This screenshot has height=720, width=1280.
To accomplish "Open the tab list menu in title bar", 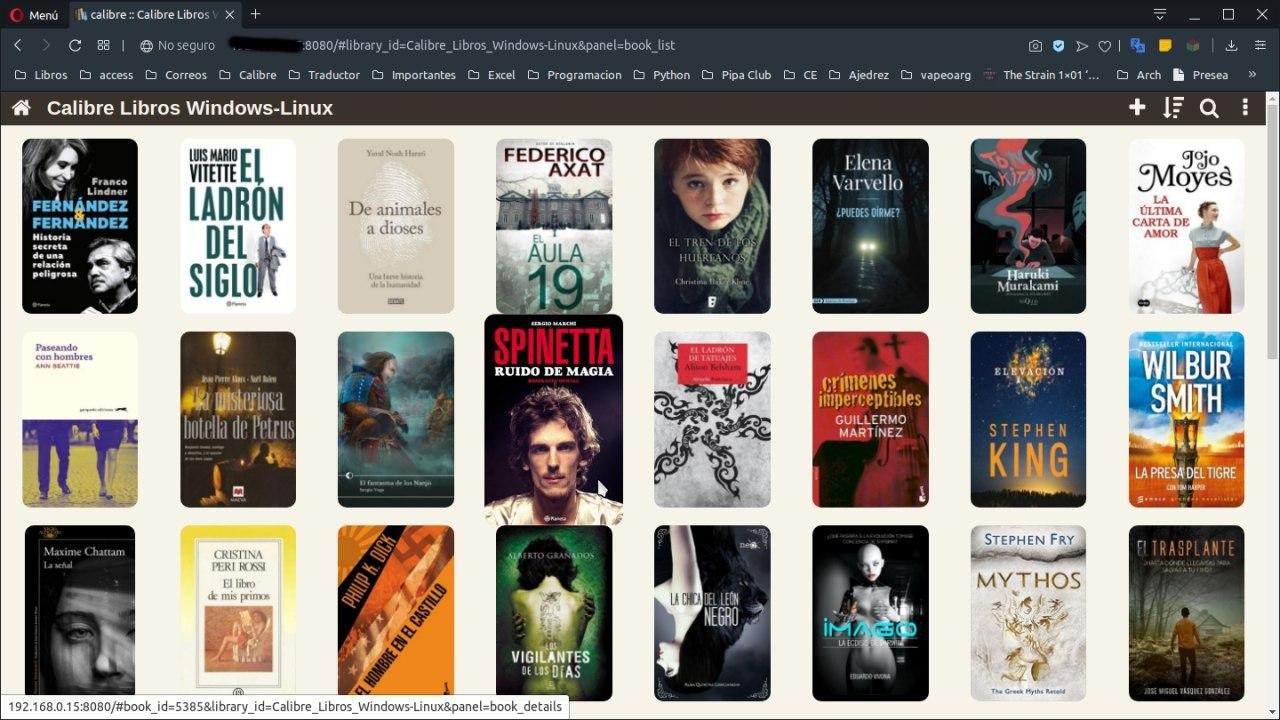I will (x=1160, y=14).
